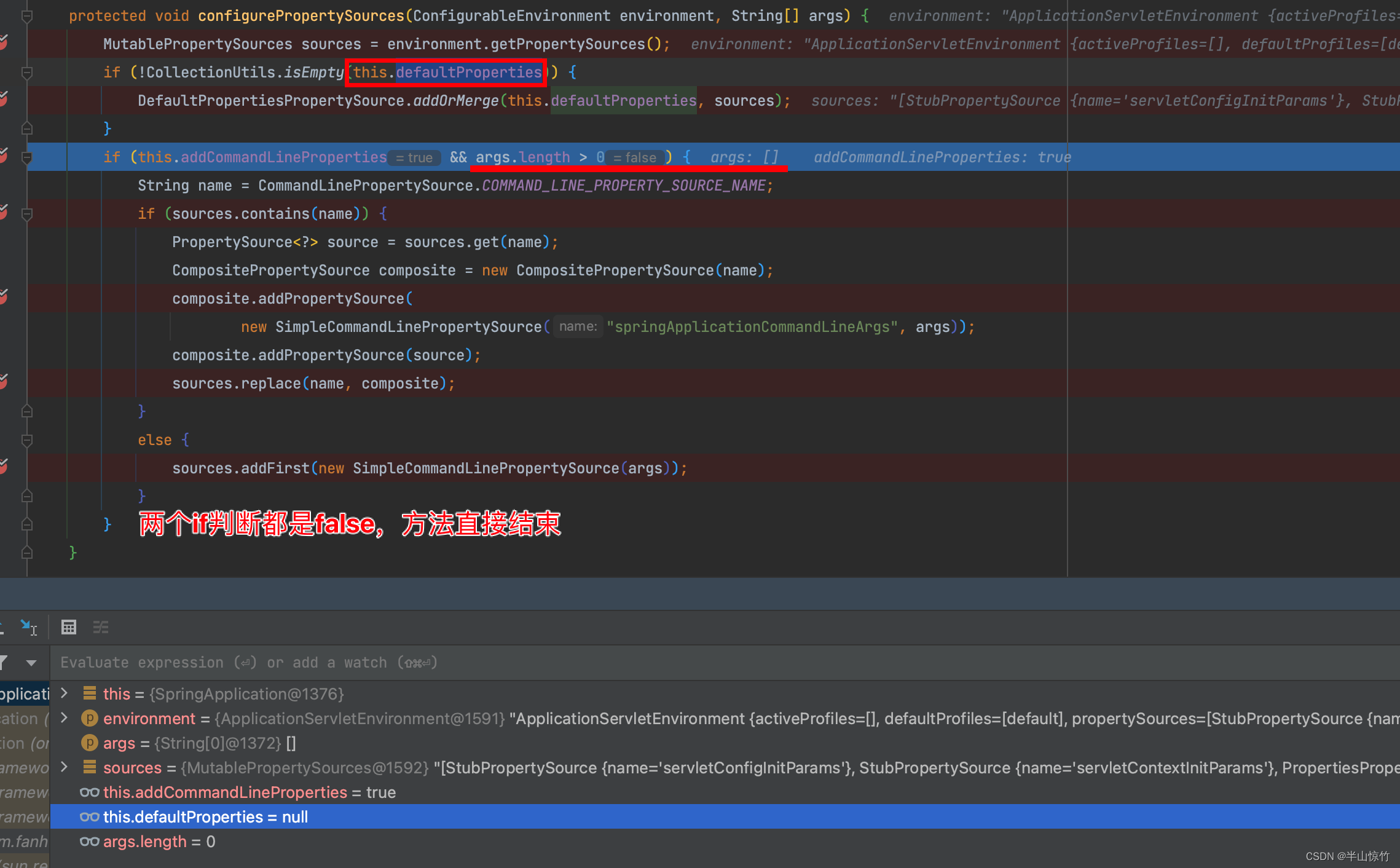The width and height of the screenshot is (1400, 868).
Task: Collapse the configurePropertySources method fold marker
Action: [x=27, y=16]
